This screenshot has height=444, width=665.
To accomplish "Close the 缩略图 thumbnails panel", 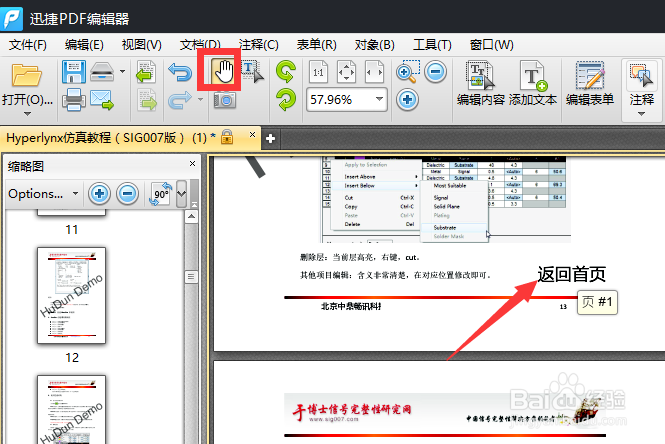I will [x=192, y=163].
